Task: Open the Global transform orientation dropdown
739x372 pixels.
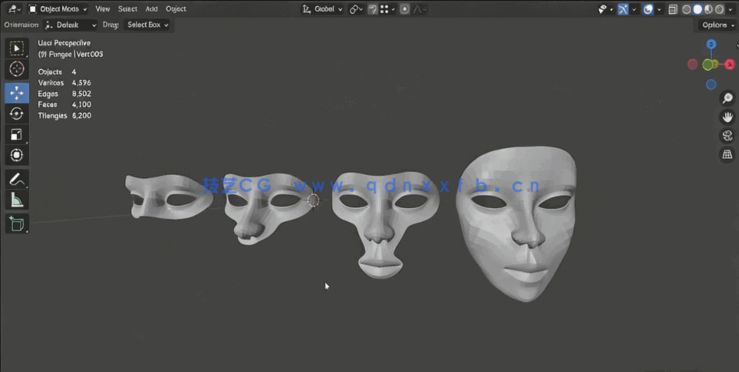Action: pos(322,9)
